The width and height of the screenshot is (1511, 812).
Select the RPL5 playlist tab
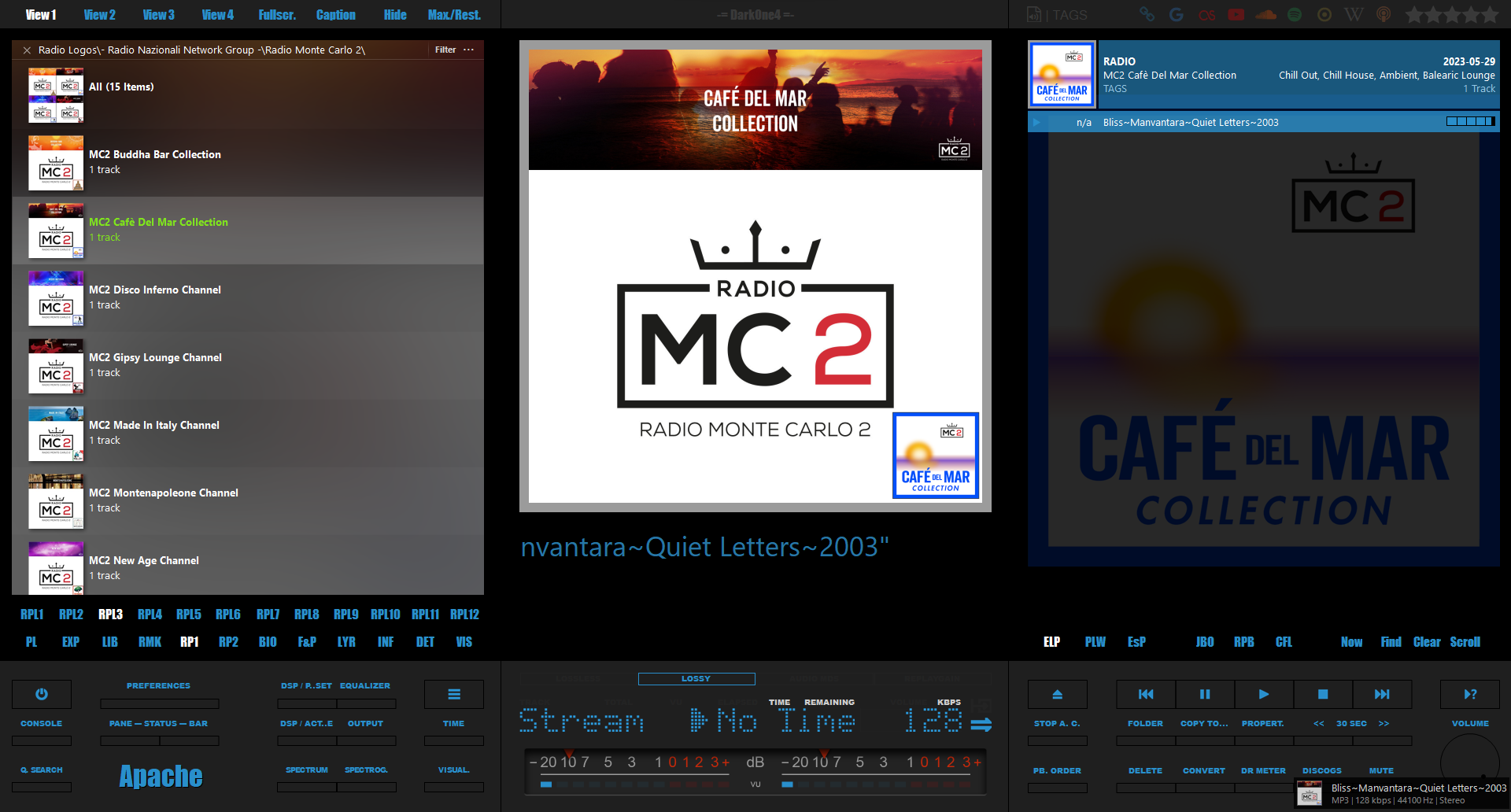(189, 615)
